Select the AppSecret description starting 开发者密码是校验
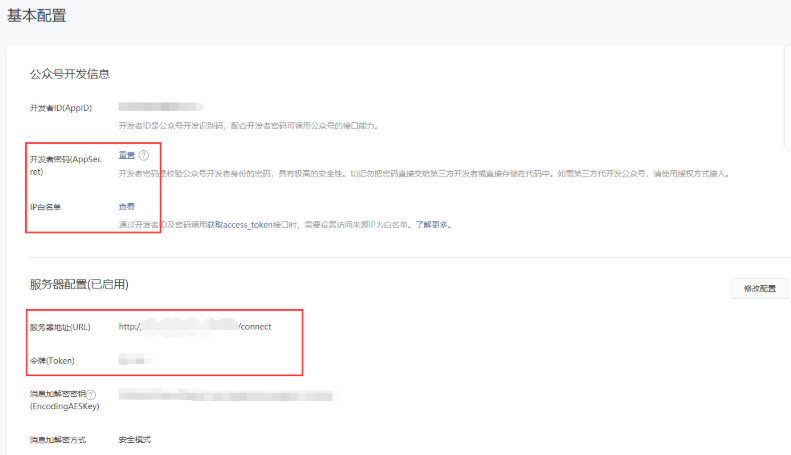This screenshot has width=791, height=455. click(x=424, y=174)
